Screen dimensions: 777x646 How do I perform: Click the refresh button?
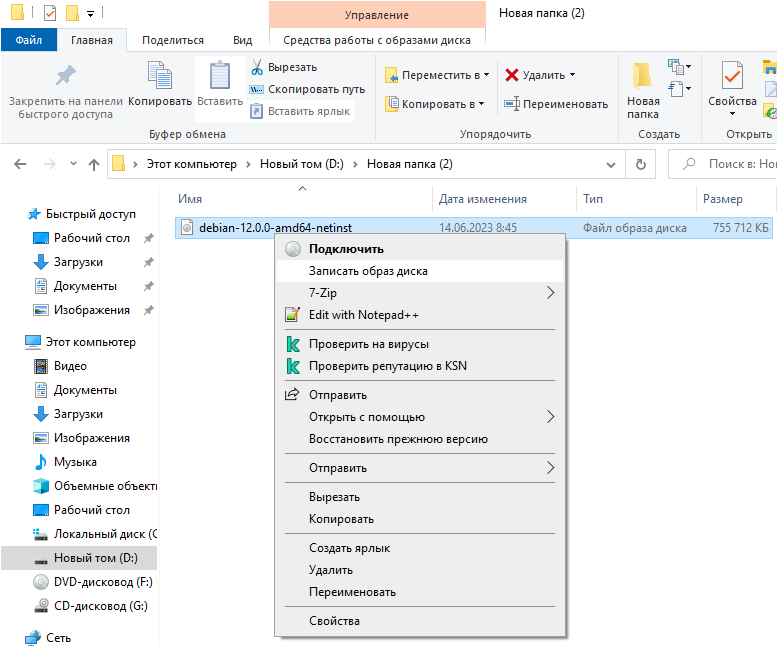click(x=641, y=164)
